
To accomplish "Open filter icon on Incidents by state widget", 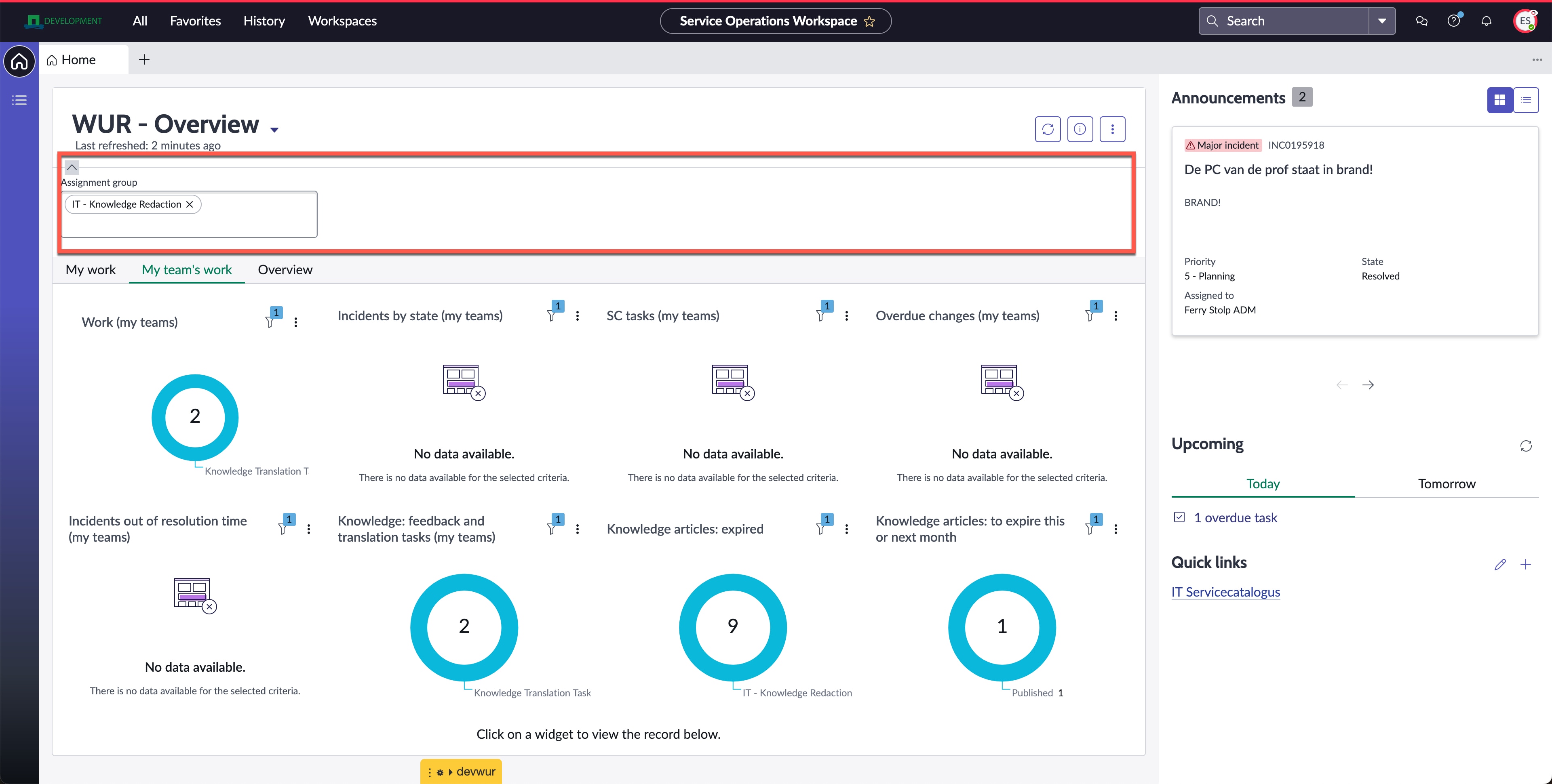I will coord(551,315).
